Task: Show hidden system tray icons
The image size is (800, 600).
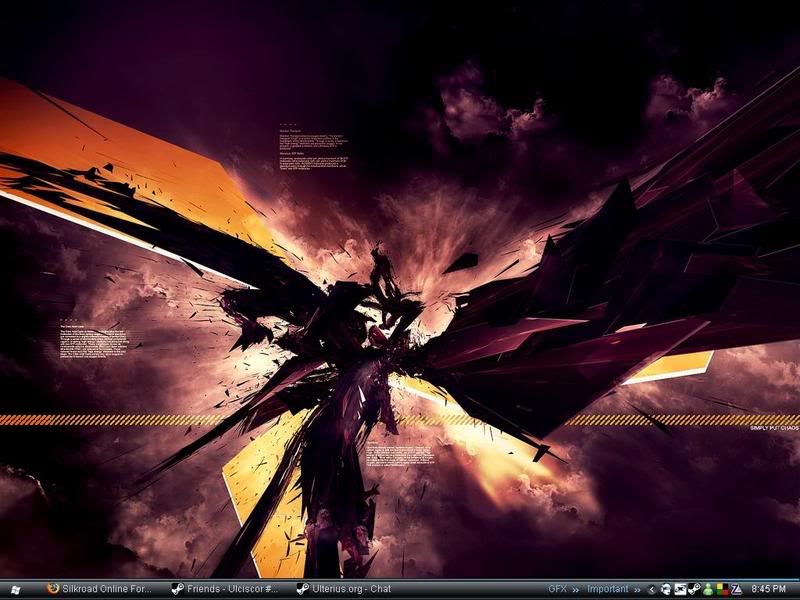Action: (652, 589)
